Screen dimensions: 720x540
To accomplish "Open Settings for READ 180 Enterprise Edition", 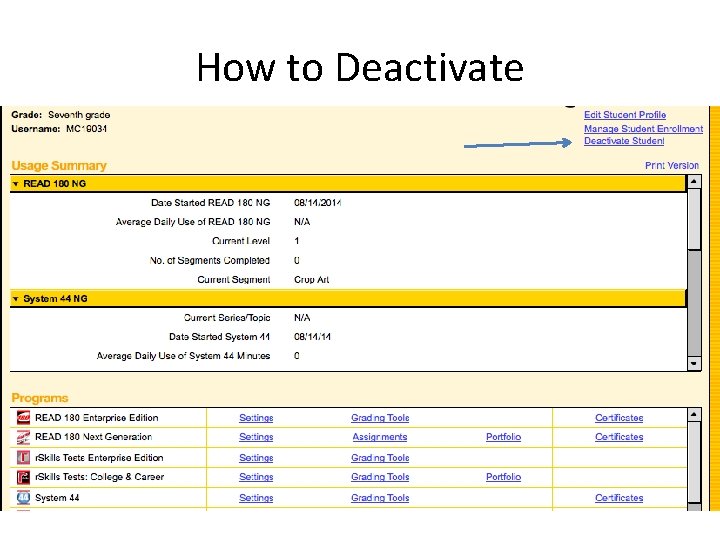I will (x=256, y=418).
